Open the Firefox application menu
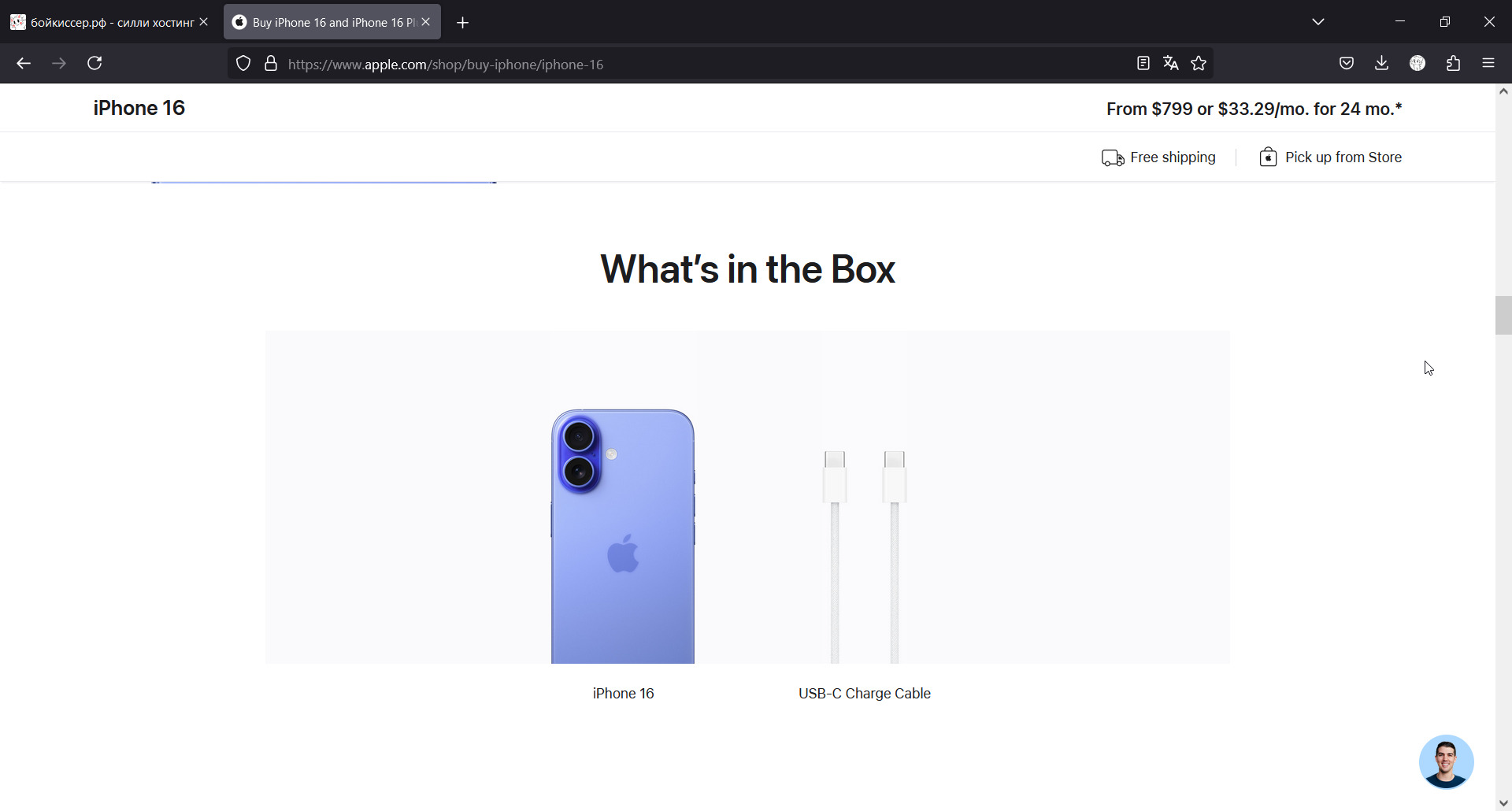1512x811 pixels. (1488, 63)
